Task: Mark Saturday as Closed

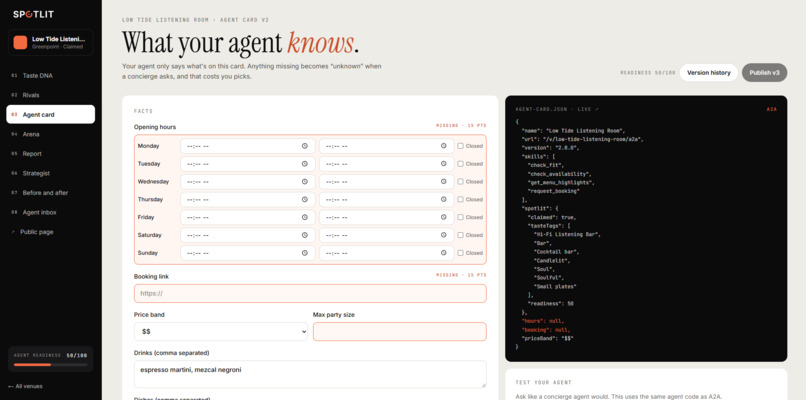Action: [461, 235]
